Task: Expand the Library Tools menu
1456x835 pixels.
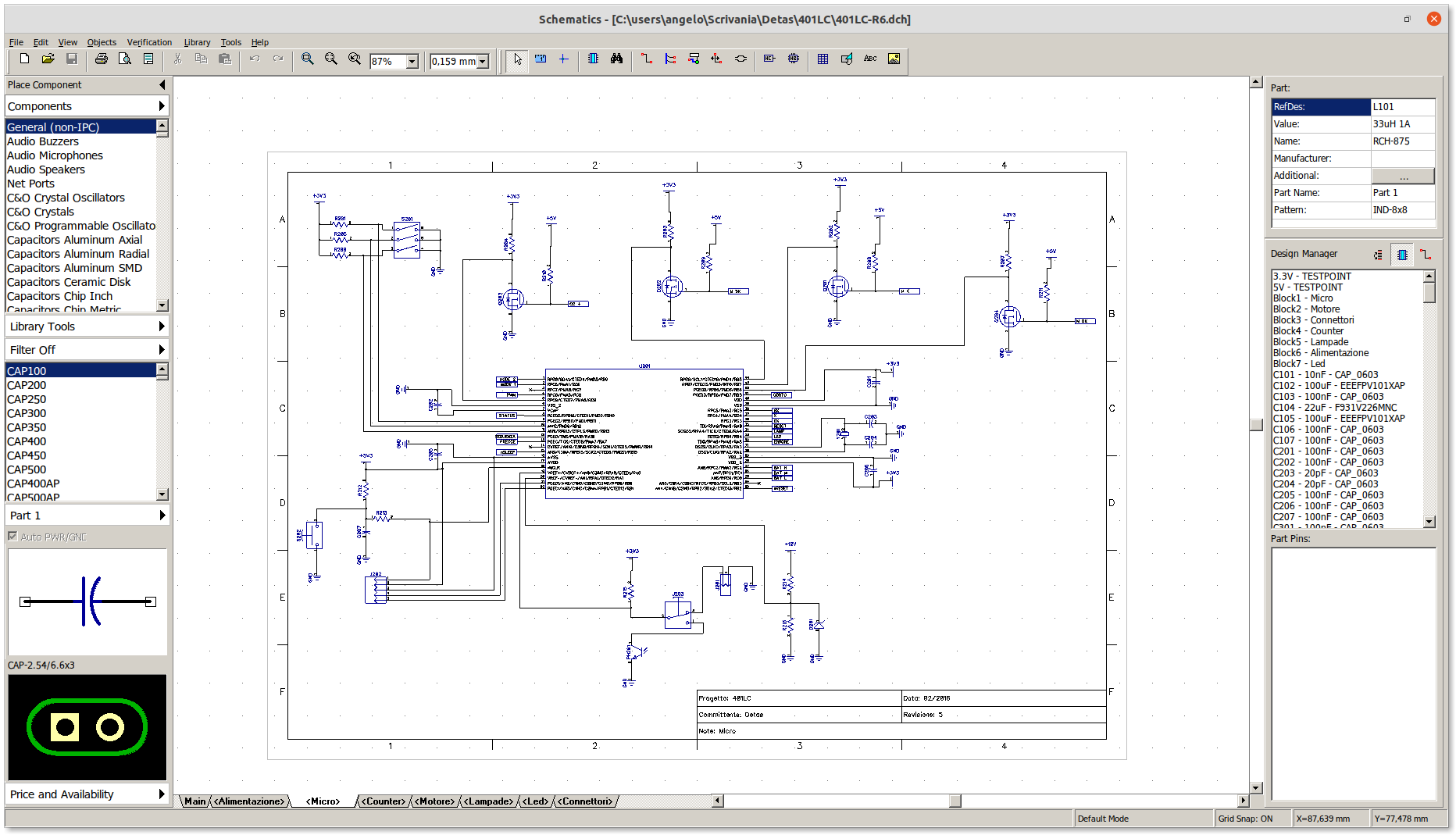Action: pos(162,327)
